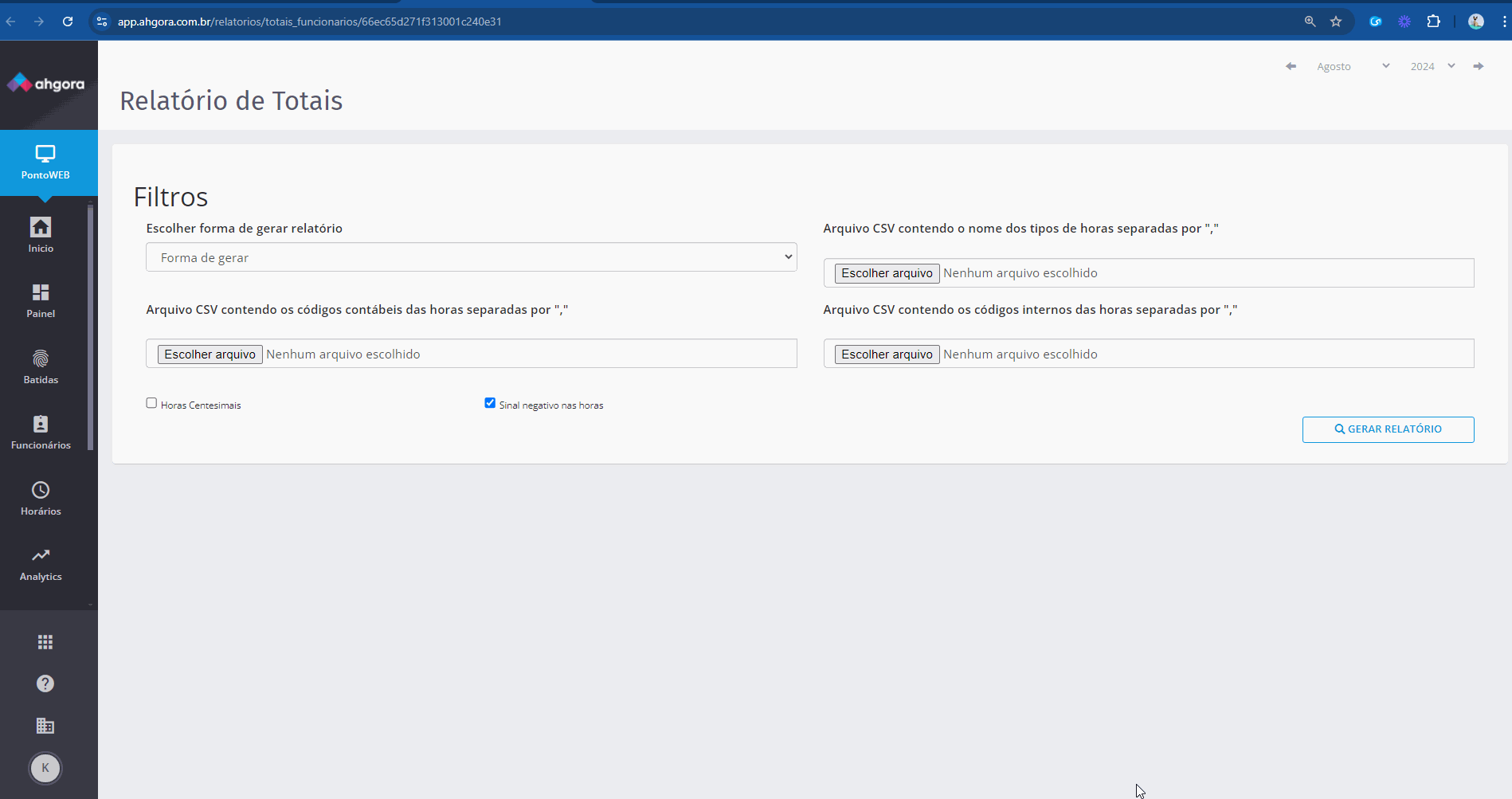Click the help question mark icon
The height and width of the screenshot is (799, 1512).
(45, 683)
